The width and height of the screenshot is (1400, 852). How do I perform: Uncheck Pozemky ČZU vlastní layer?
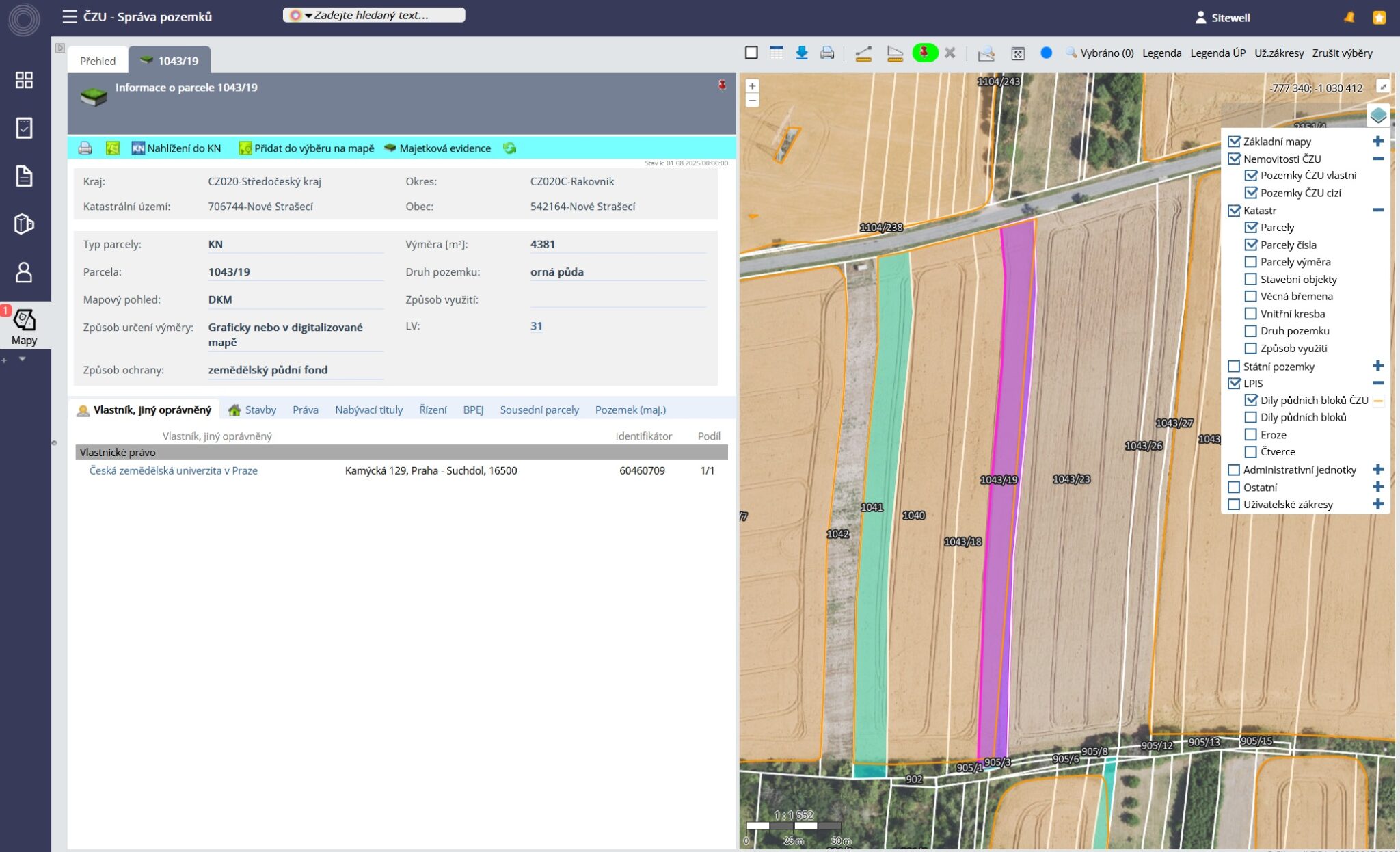[1250, 176]
